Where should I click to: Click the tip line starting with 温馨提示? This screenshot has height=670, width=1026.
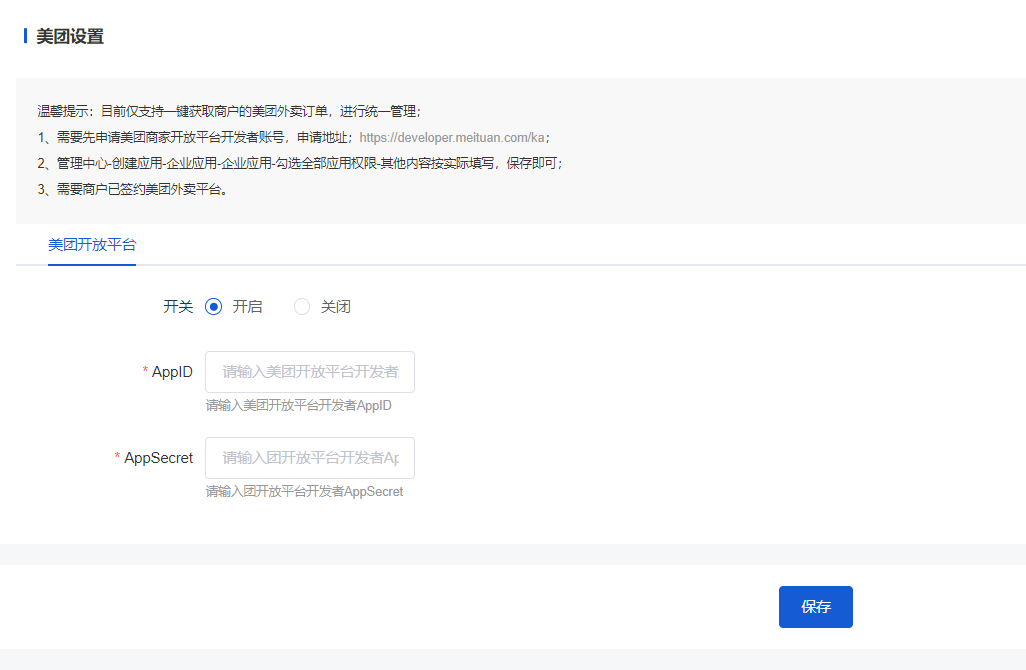230,111
